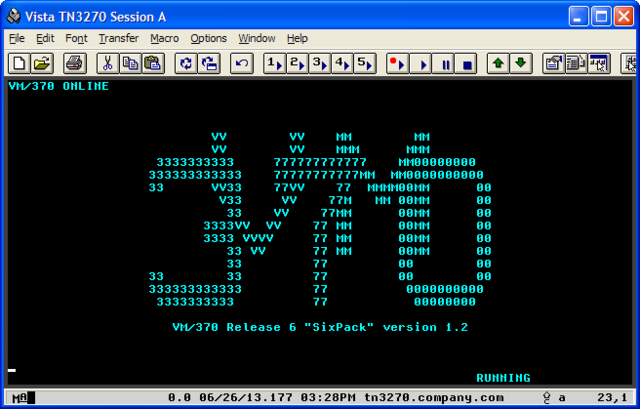
Task: Click the circular arrows refresh icon
Action: coord(186,64)
